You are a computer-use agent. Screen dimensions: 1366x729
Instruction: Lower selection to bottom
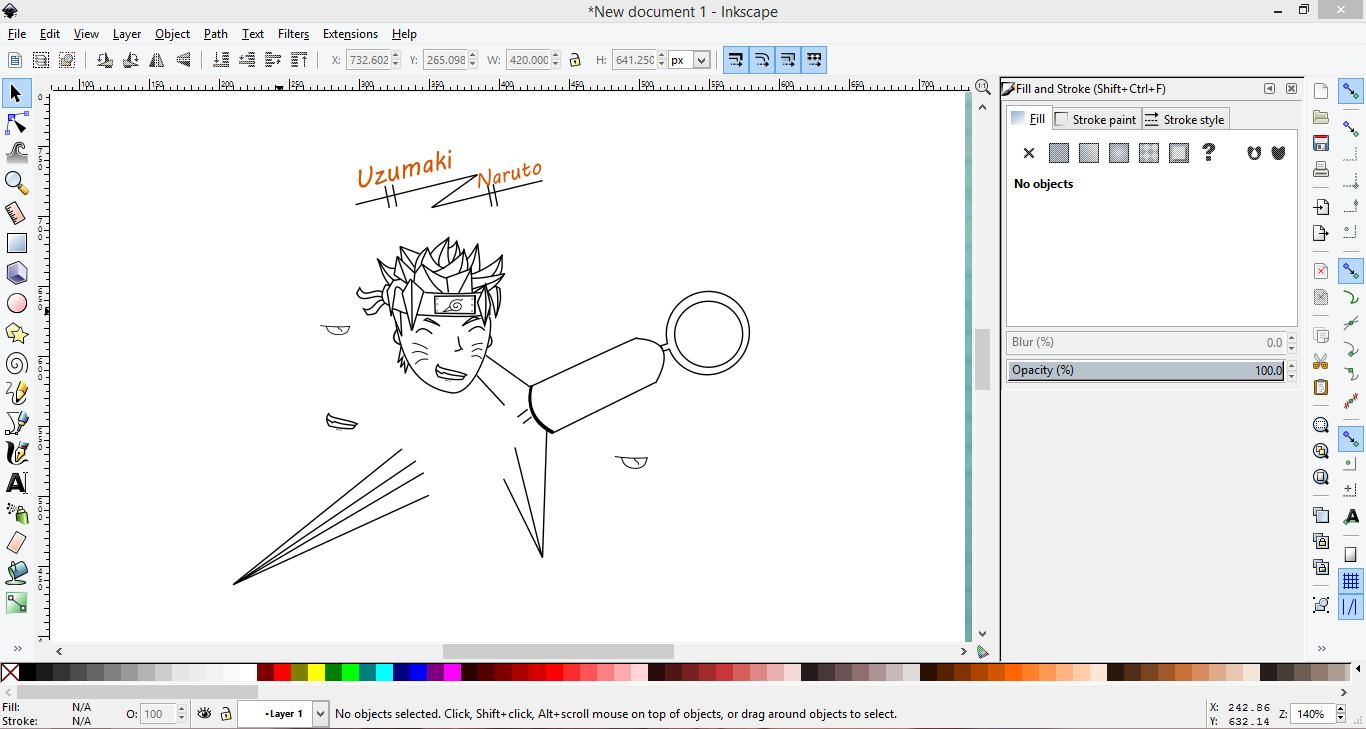click(221, 60)
